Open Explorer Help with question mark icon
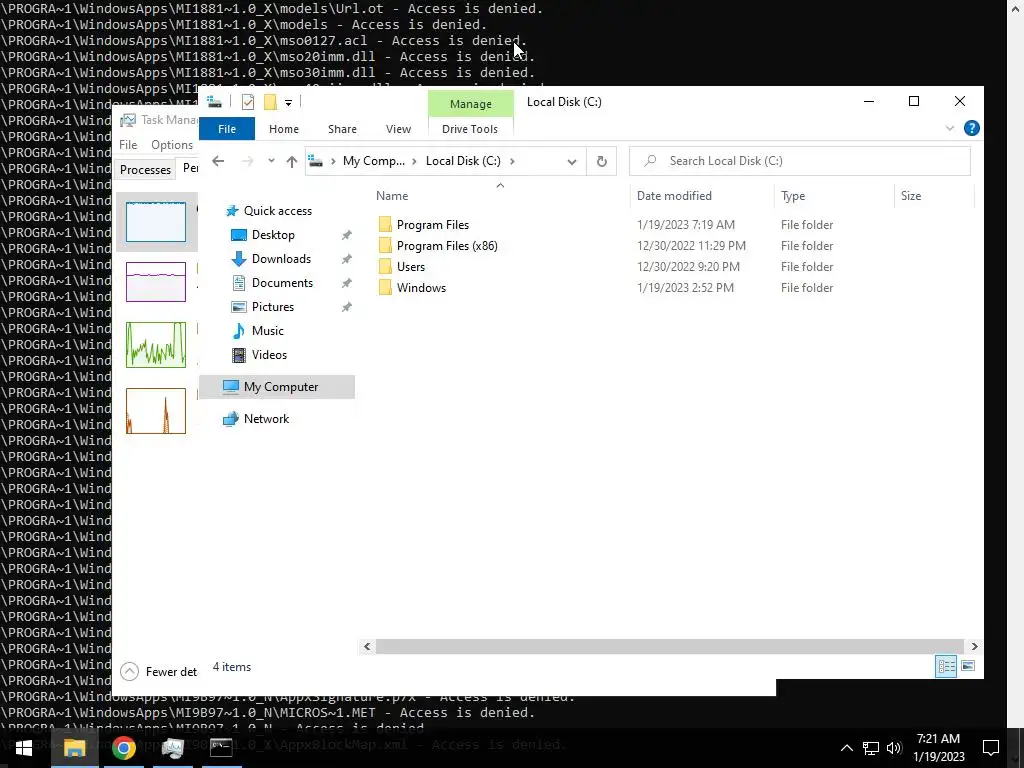Screen dimensions: 1024x768 coord(972,129)
